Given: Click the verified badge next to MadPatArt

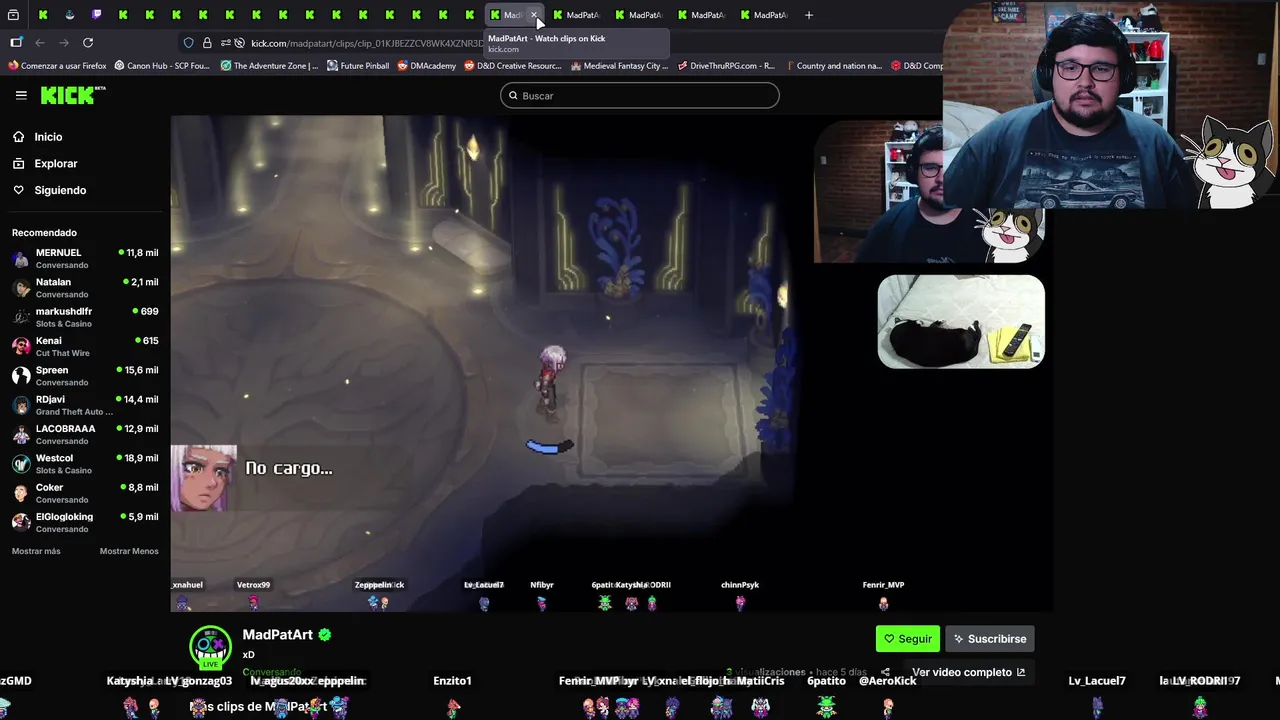Looking at the screenshot, I should tap(325, 635).
